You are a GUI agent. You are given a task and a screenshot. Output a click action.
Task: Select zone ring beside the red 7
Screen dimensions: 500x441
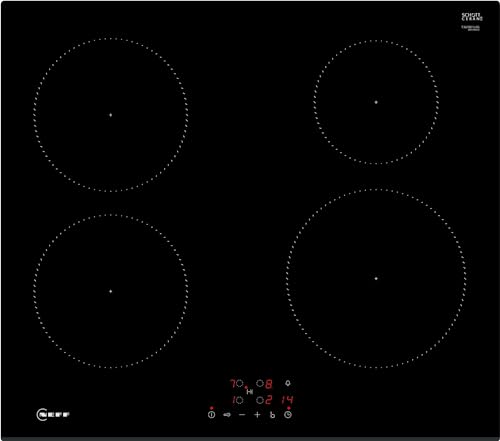(239, 383)
